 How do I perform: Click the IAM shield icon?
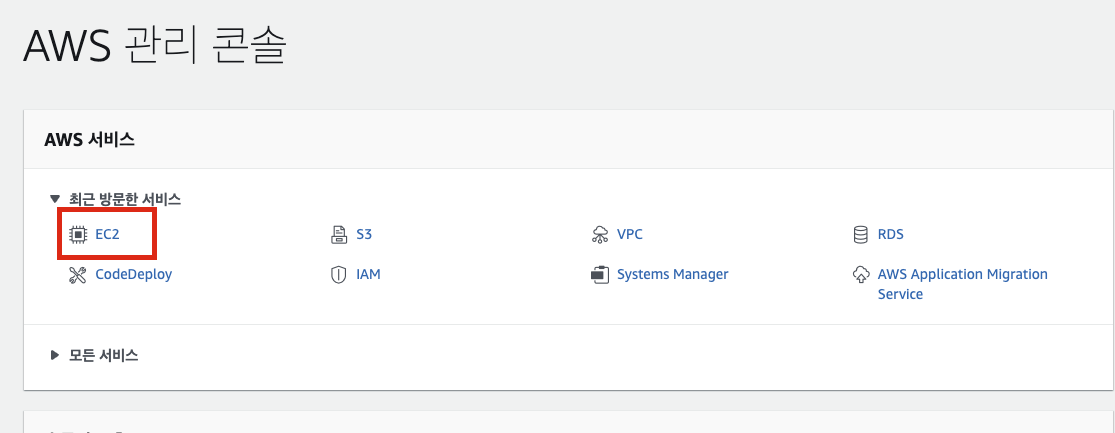click(338, 274)
